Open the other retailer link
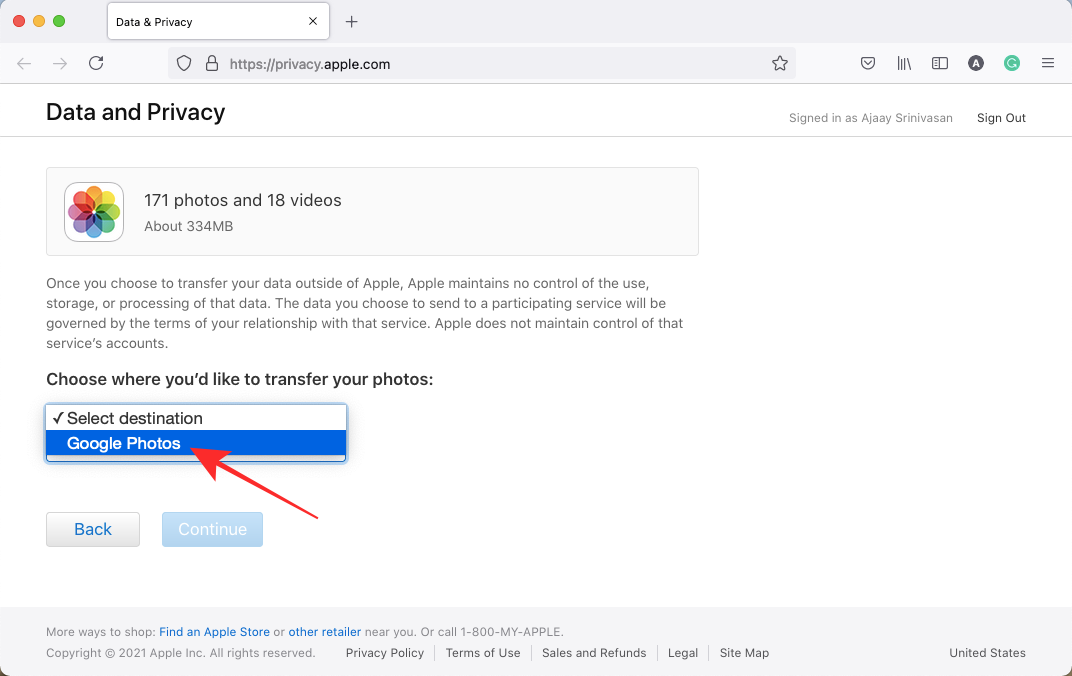Screen dimensions: 1072x676 tap(325, 632)
